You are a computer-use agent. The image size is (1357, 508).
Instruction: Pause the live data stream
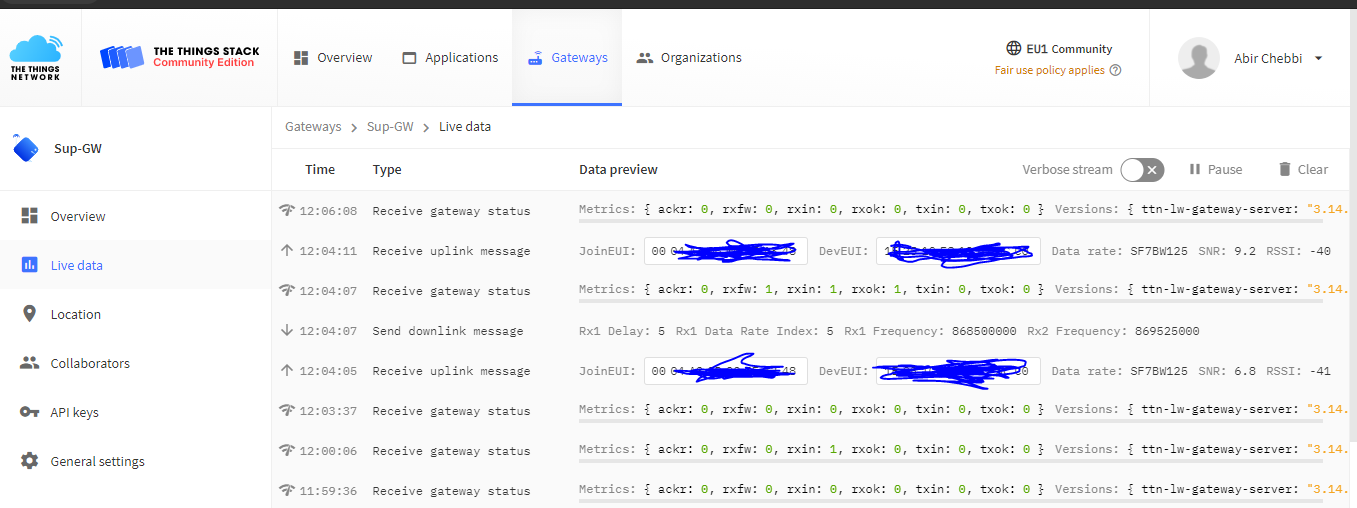1215,170
